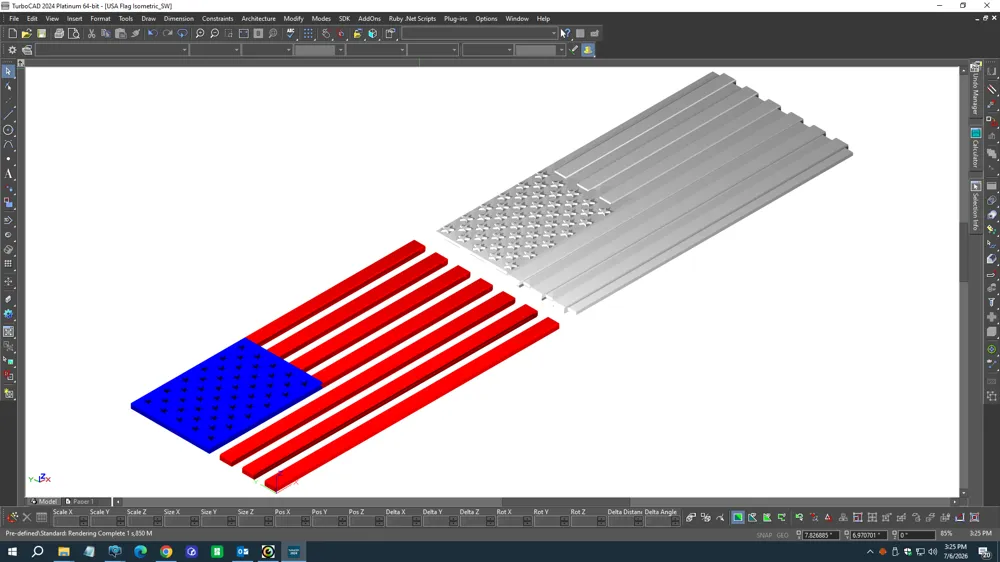Cut selection with scissors icon
The height and width of the screenshot is (562, 1000).
click(92, 33)
